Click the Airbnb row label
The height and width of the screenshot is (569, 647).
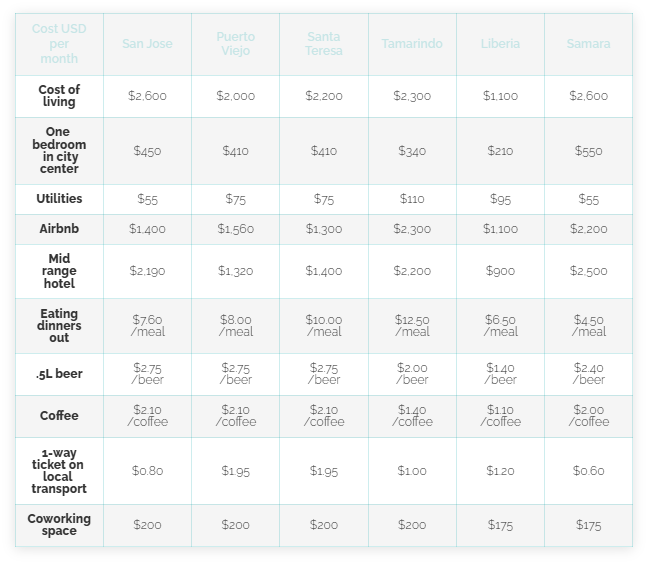tap(59, 229)
